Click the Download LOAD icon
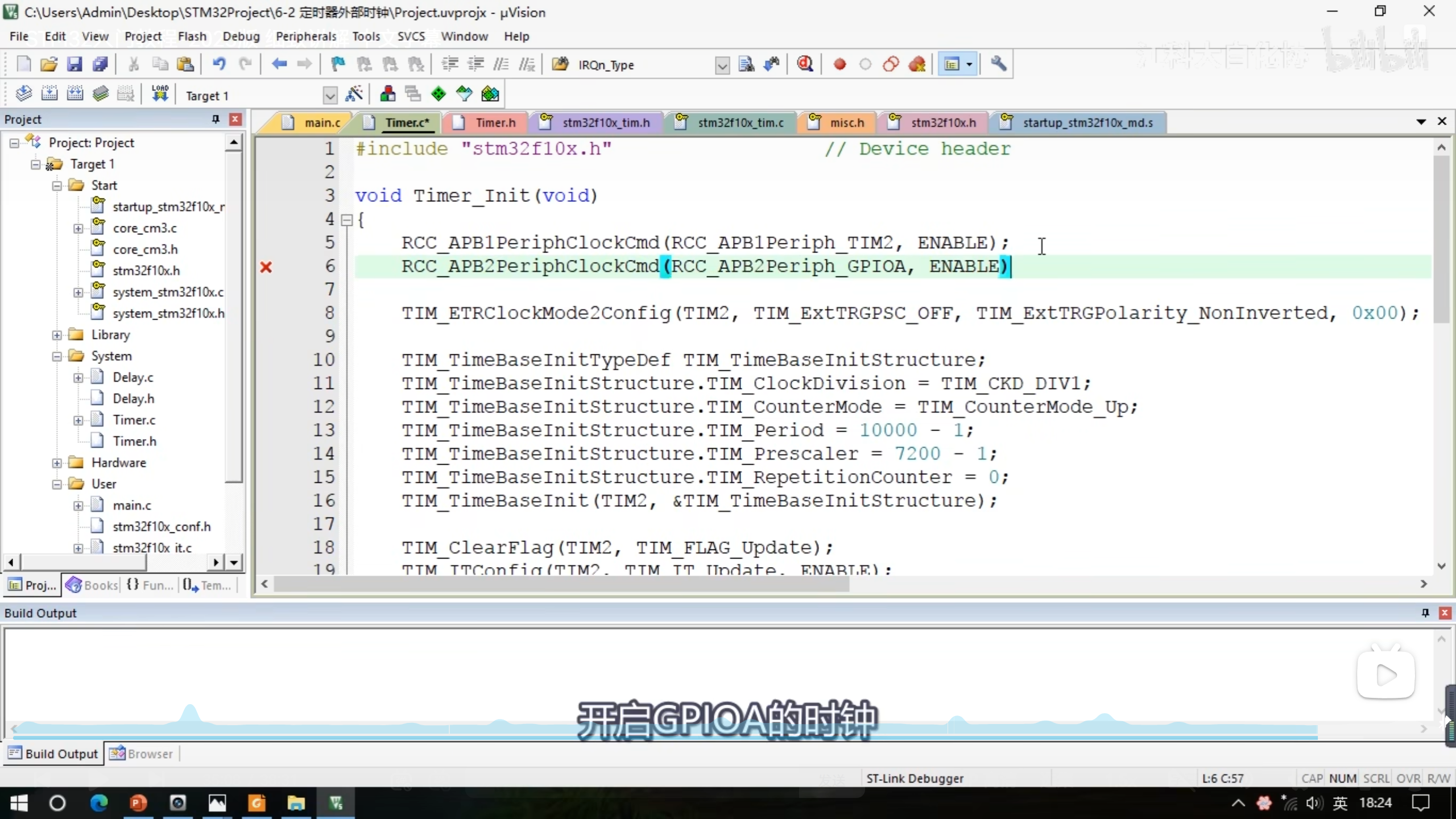This screenshot has width=1456, height=819. [160, 94]
